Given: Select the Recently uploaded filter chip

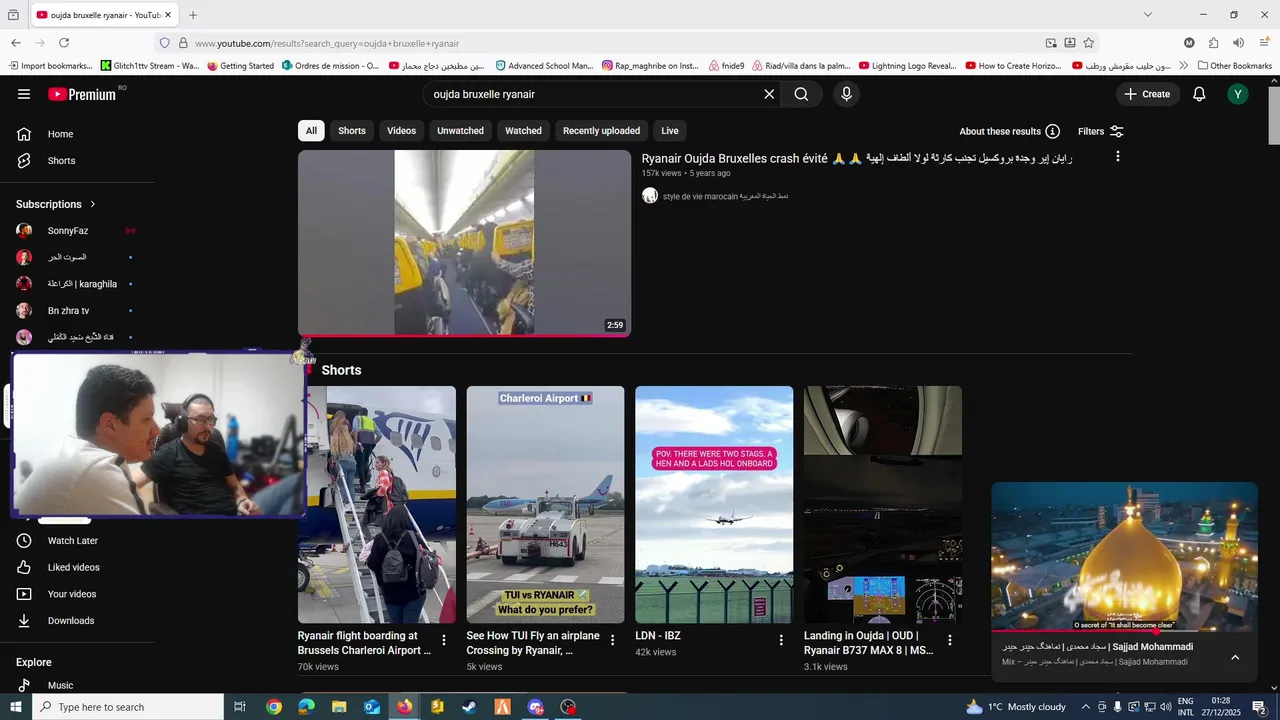Looking at the screenshot, I should tap(601, 131).
